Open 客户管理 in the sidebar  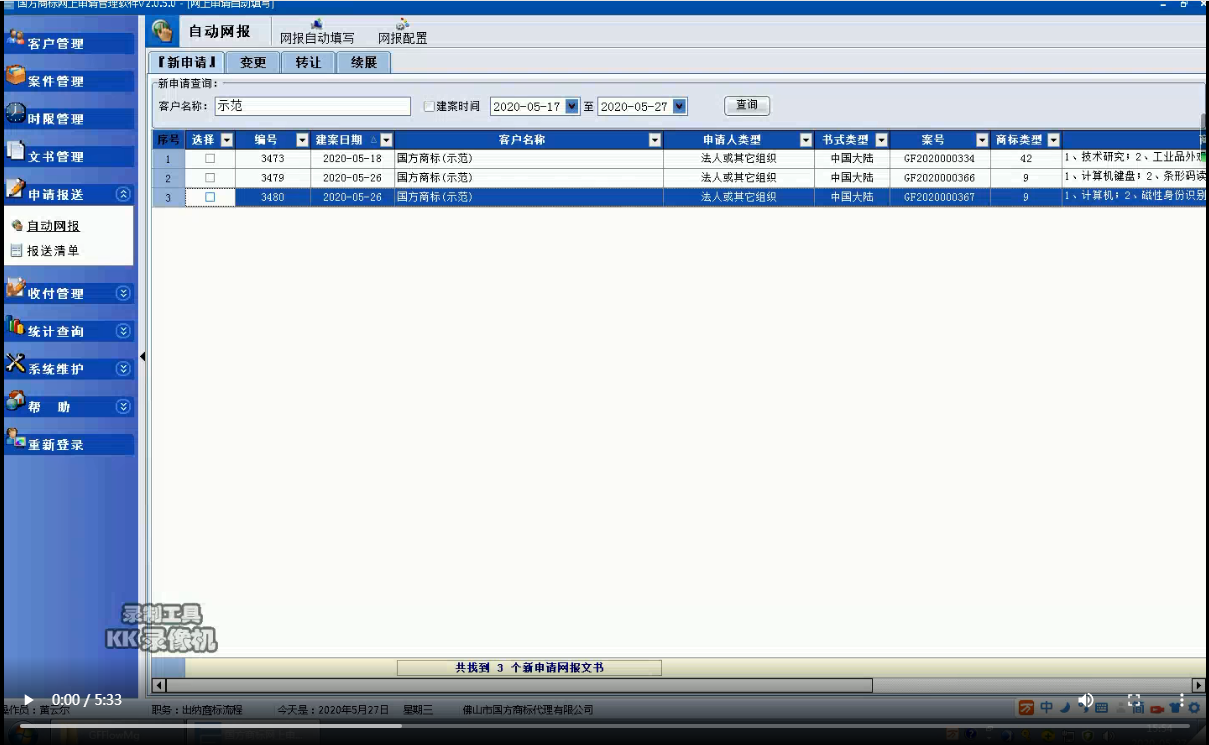click(x=68, y=43)
